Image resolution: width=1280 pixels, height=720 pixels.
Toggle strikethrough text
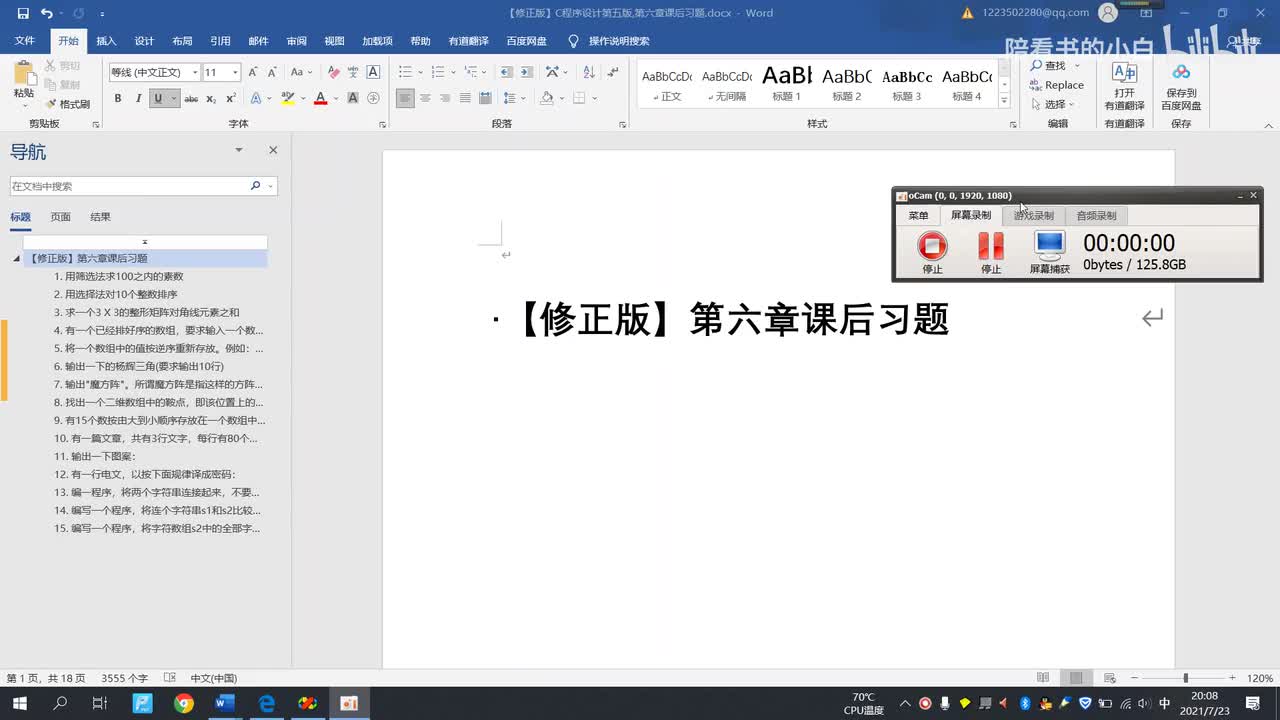tap(191, 98)
